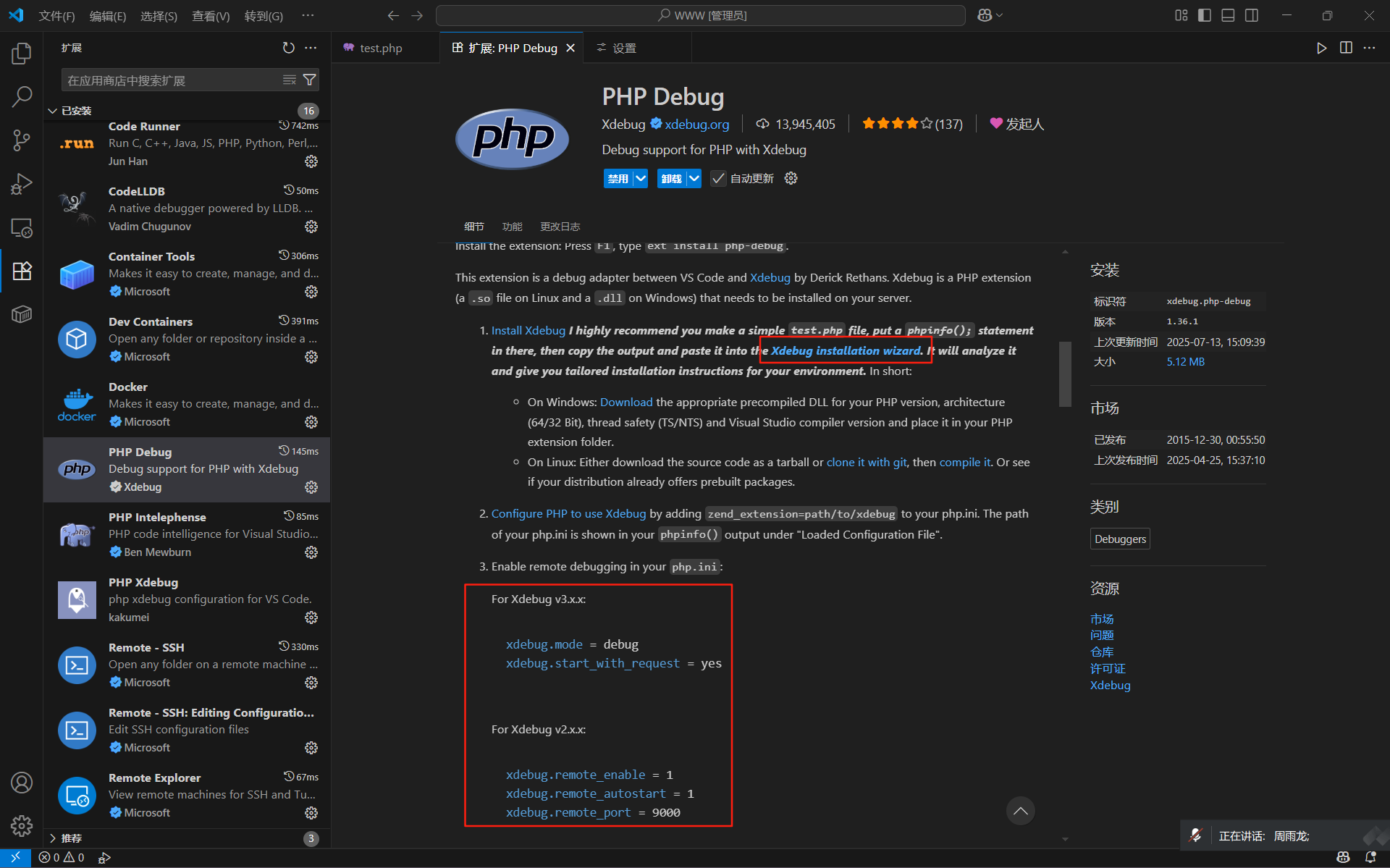Go forward in navigation history

[x=417, y=15]
